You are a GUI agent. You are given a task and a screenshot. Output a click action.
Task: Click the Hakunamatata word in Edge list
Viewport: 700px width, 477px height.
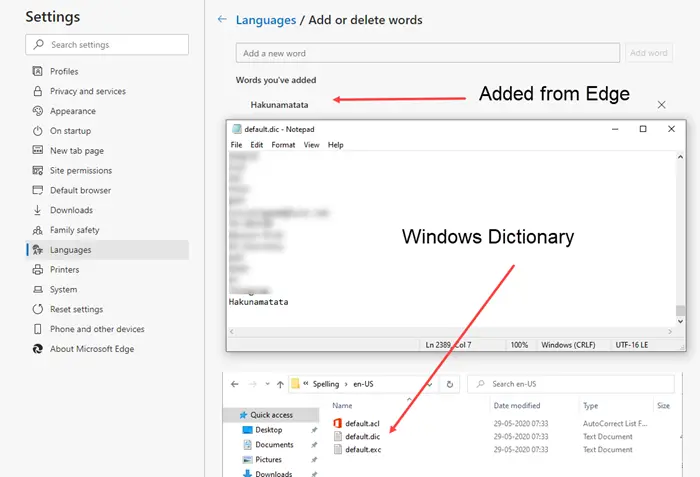pos(279,105)
